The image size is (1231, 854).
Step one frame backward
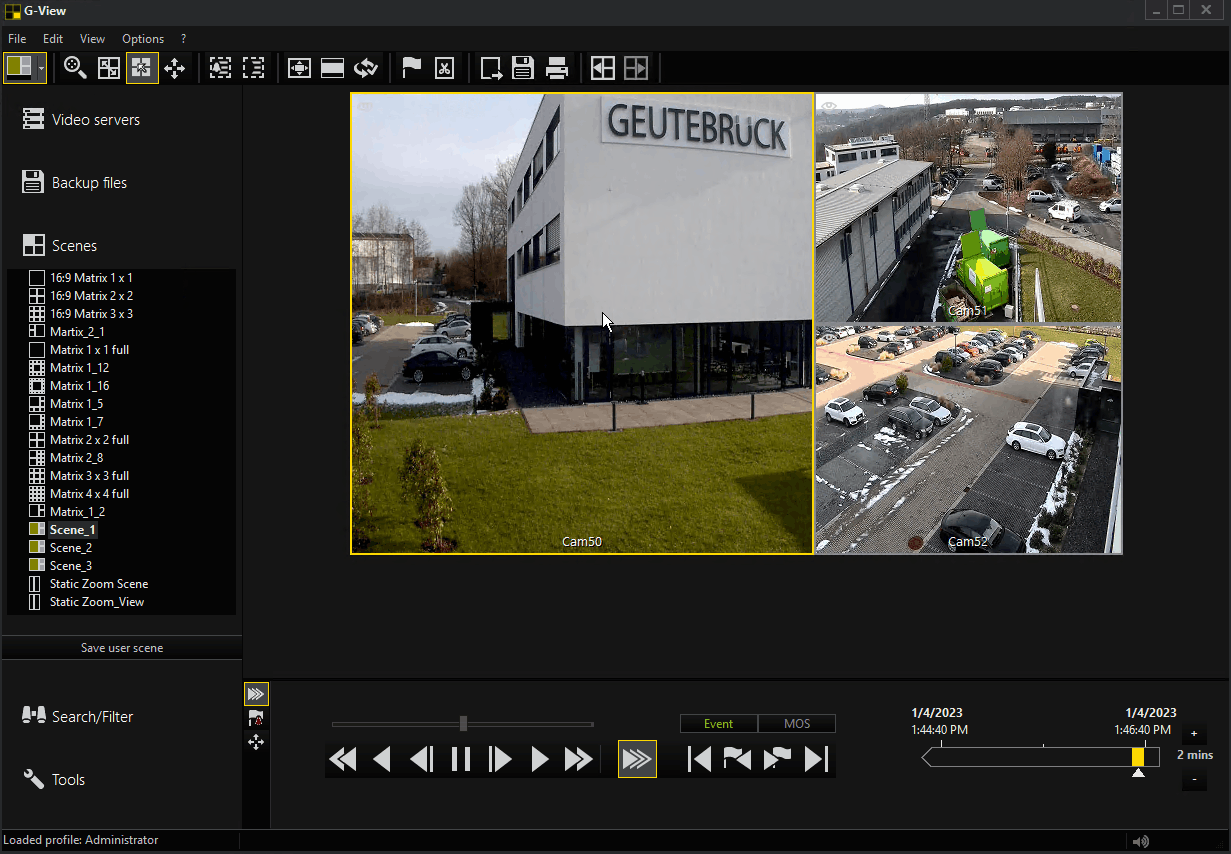(x=421, y=760)
